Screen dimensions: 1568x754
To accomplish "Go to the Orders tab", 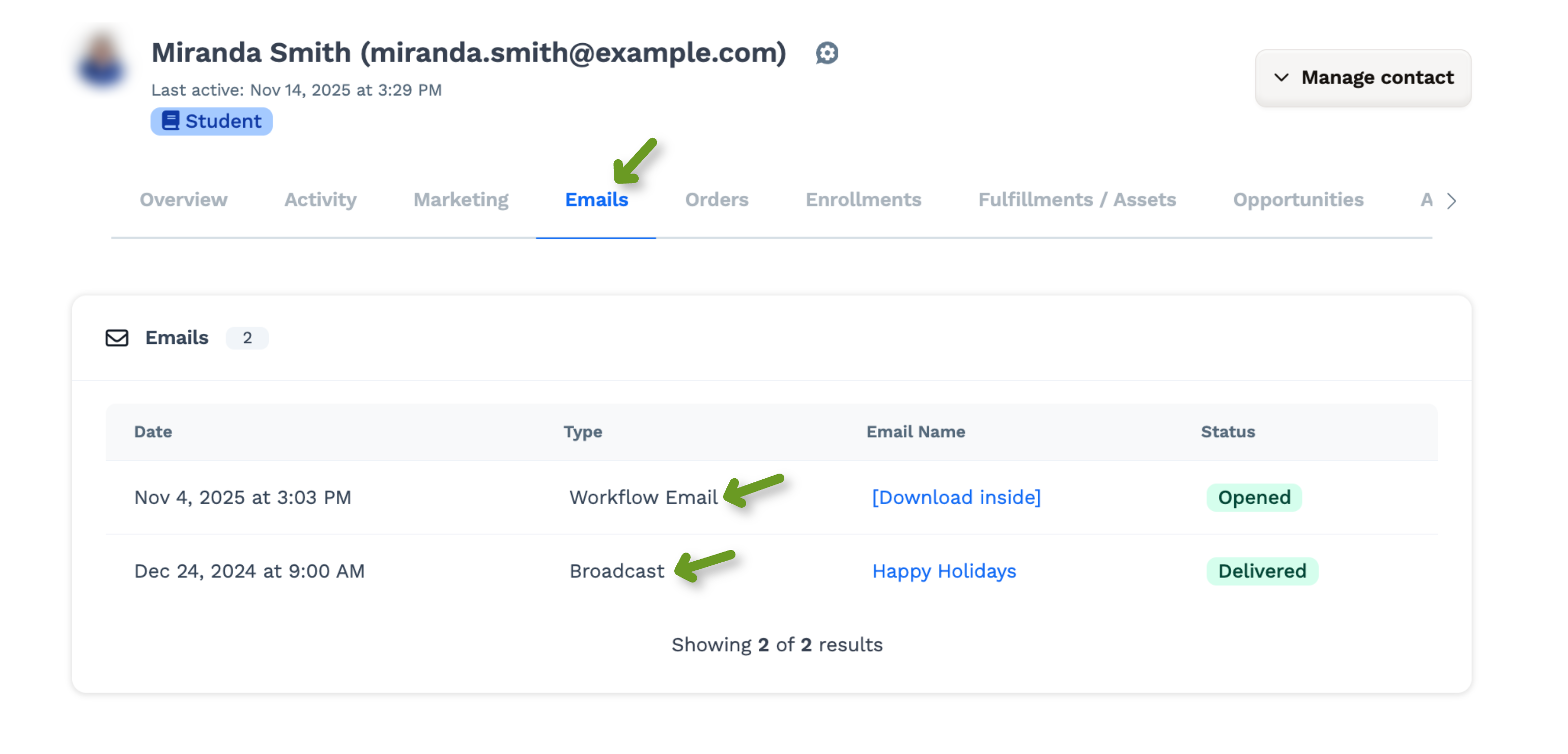I will point(717,199).
